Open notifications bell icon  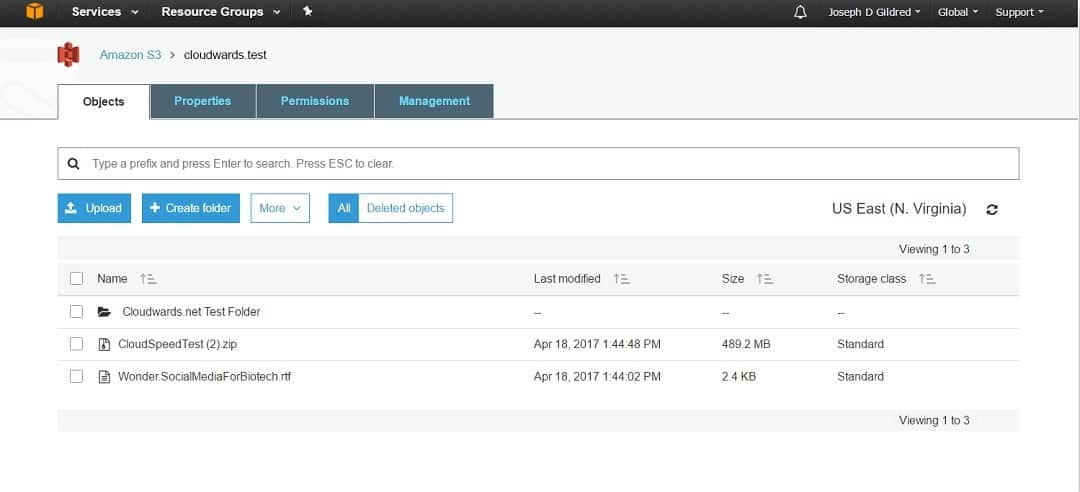pos(800,12)
